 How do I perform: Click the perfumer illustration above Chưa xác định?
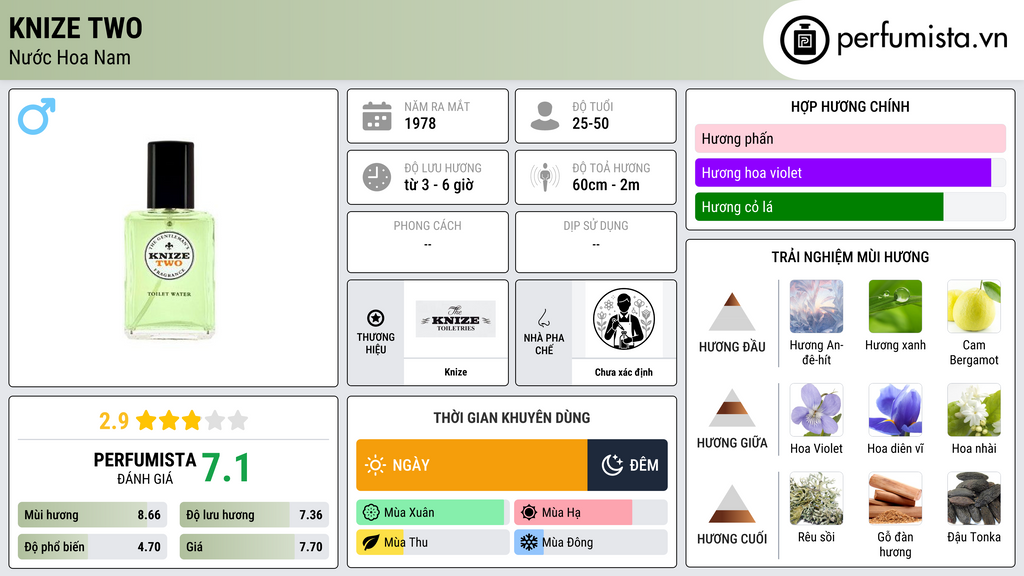[x=624, y=319]
